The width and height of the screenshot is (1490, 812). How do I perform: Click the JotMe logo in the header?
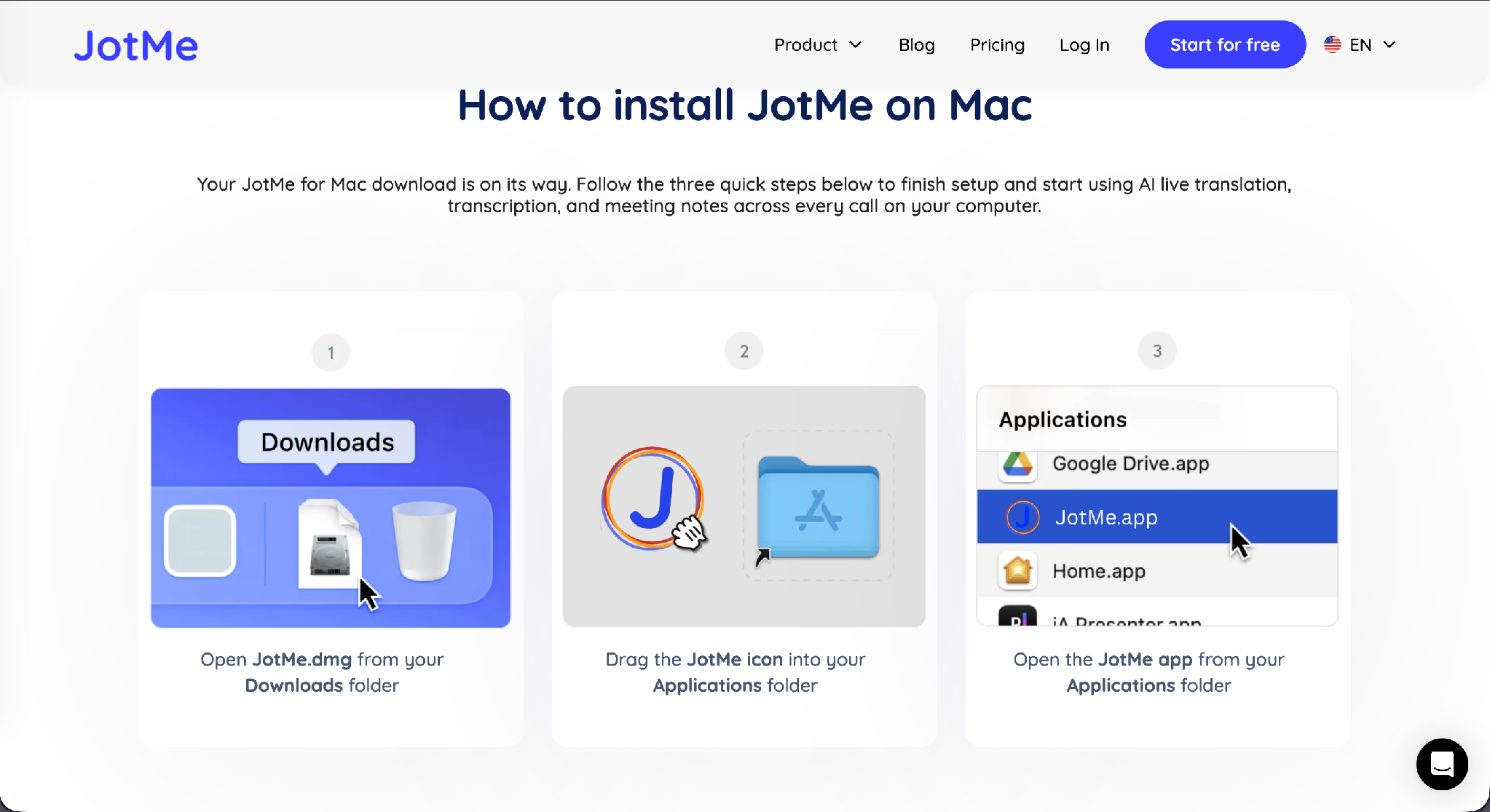point(135,46)
